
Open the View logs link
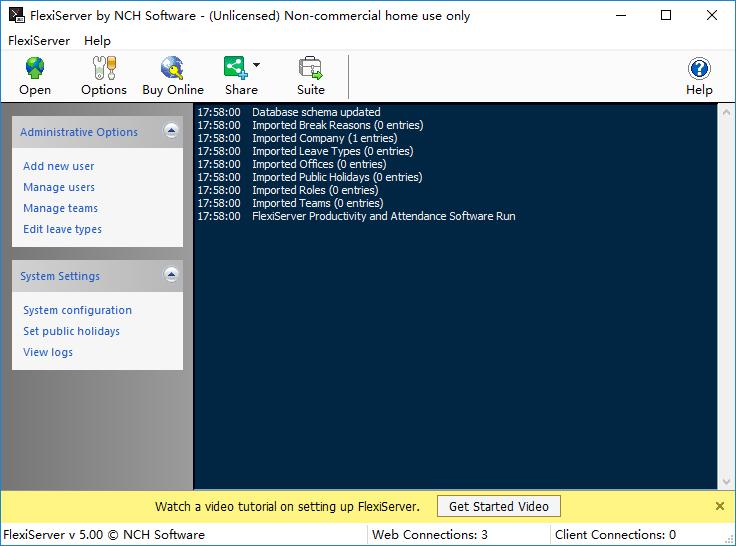click(48, 352)
